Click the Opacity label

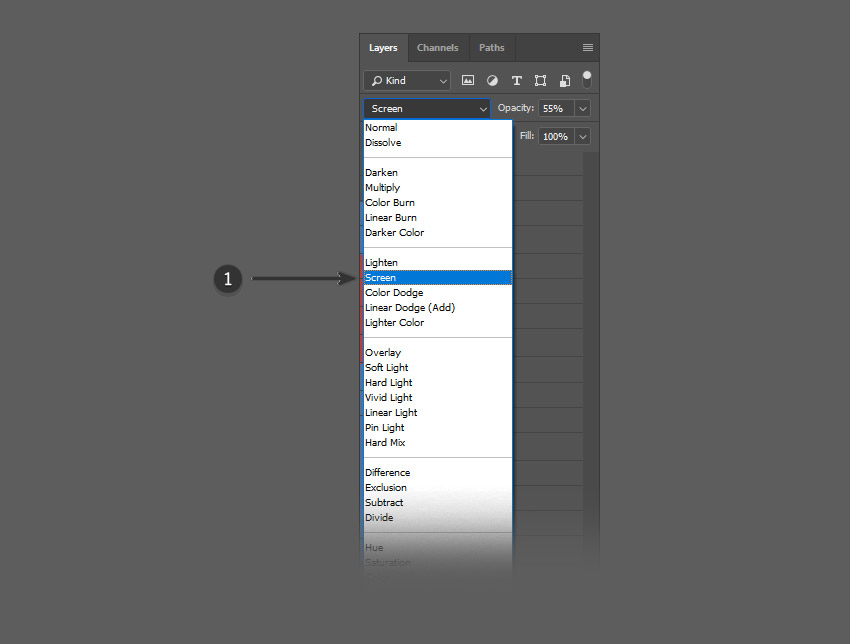tap(516, 108)
